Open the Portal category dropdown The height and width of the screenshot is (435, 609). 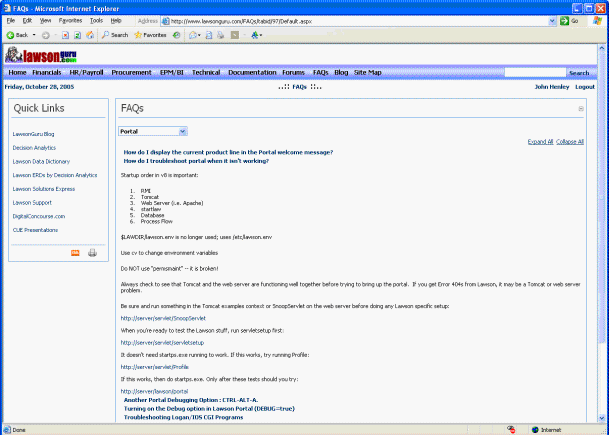point(153,132)
